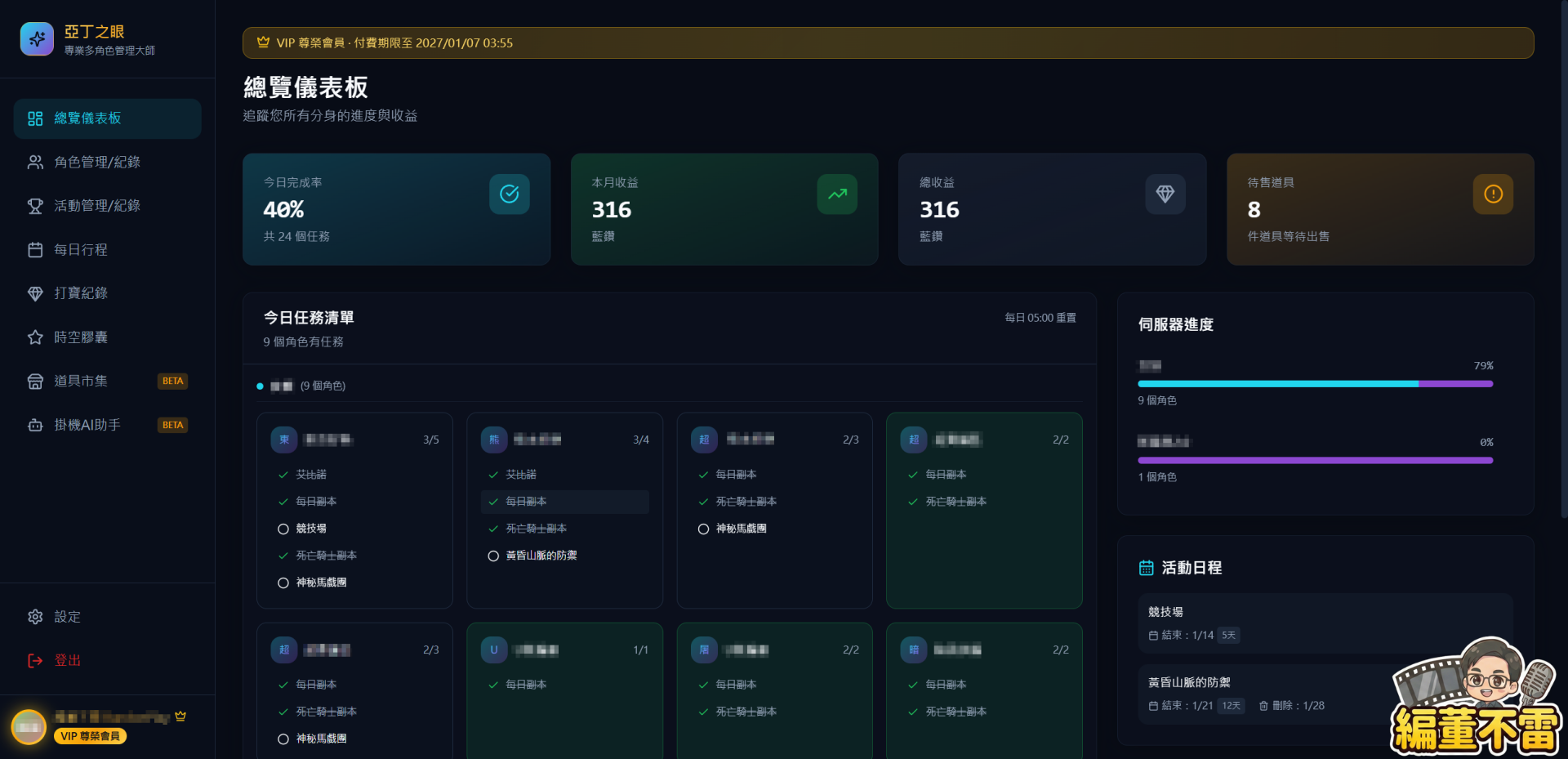The height and width of the screenshot is (759, 1568).
Task: Click the gem icon on 總收益 card
Action: tap(1165, 194)
